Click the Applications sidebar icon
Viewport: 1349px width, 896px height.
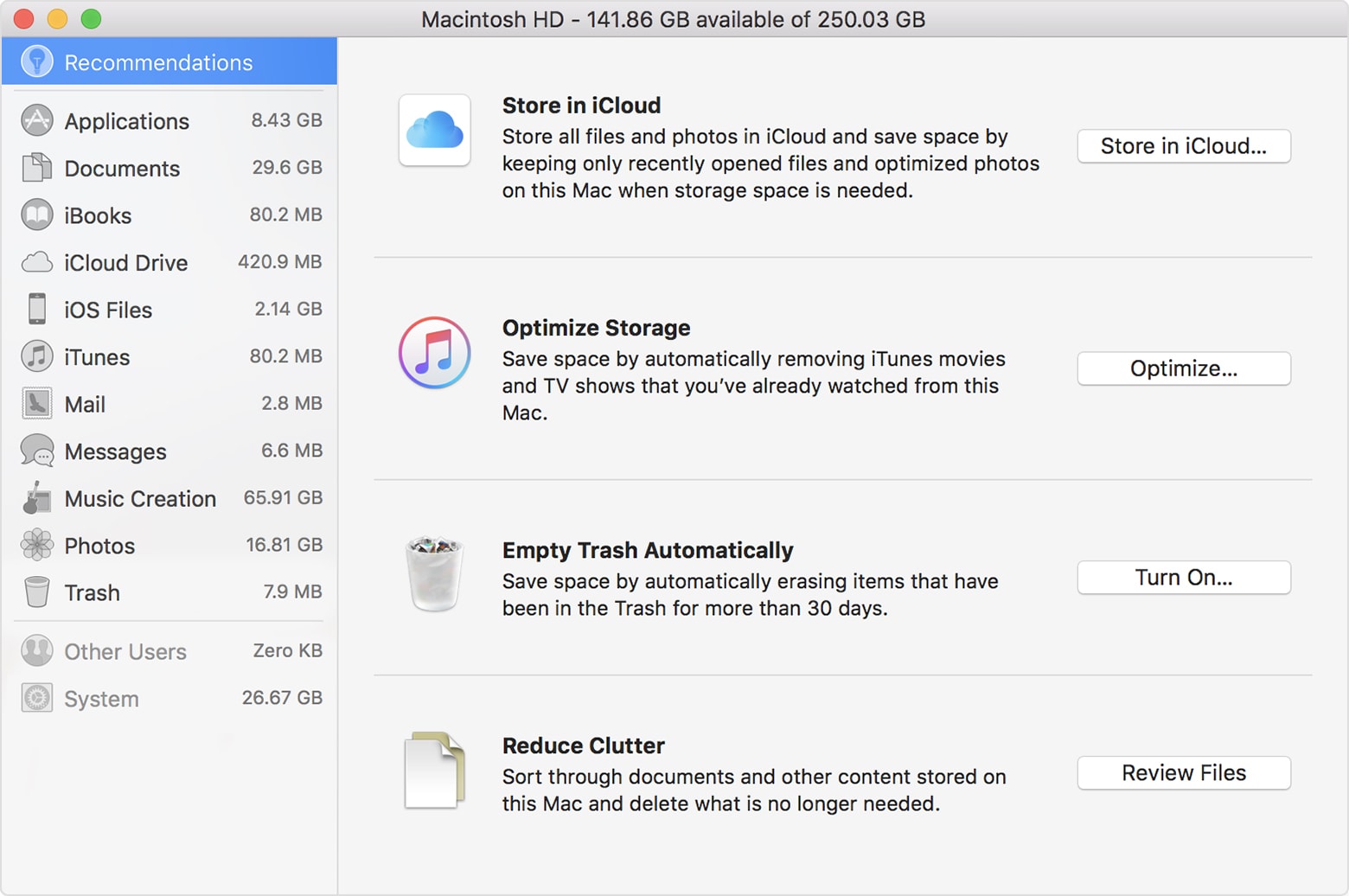tap(37, 121)
